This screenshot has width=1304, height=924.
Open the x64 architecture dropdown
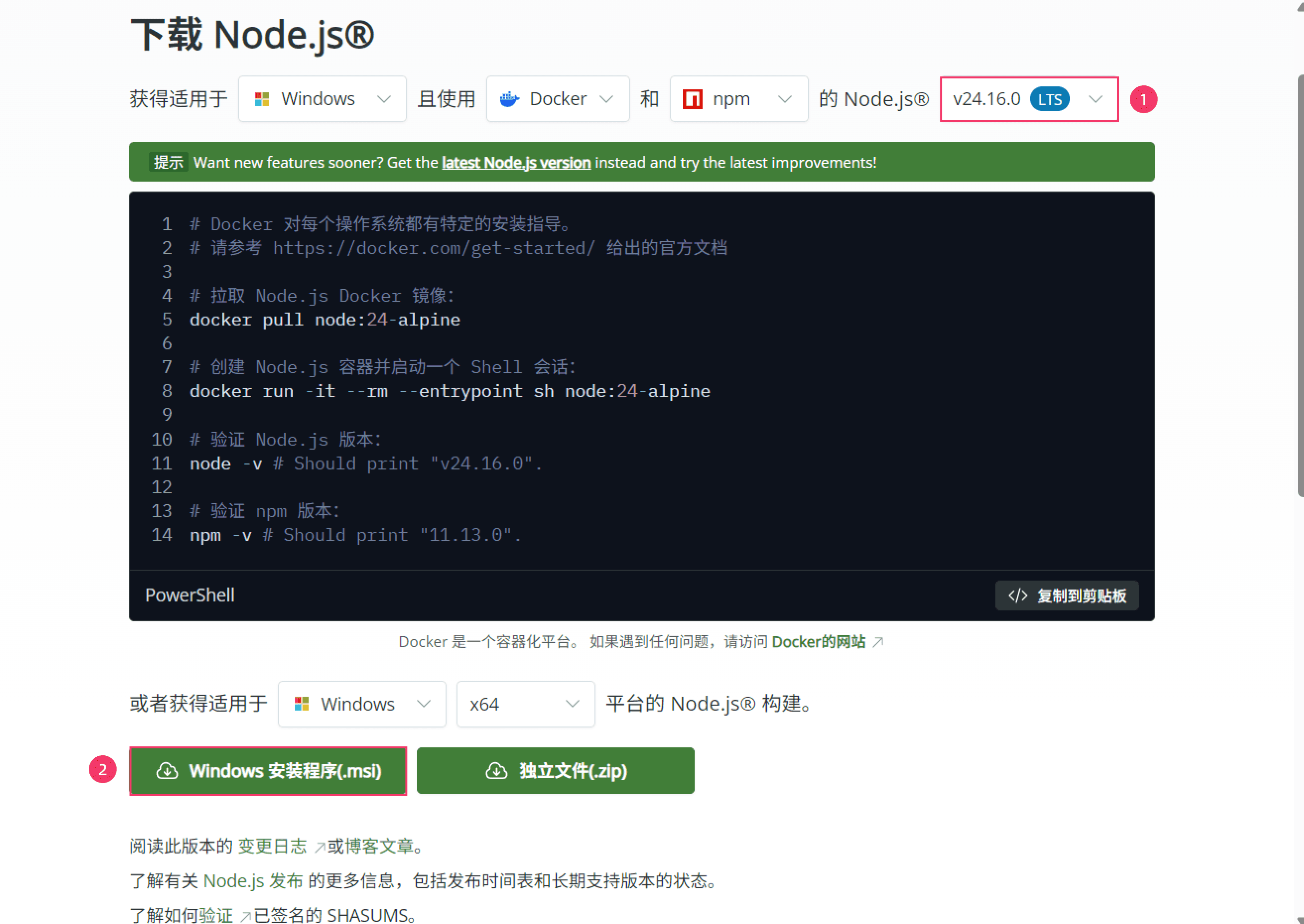click(525, 704)
